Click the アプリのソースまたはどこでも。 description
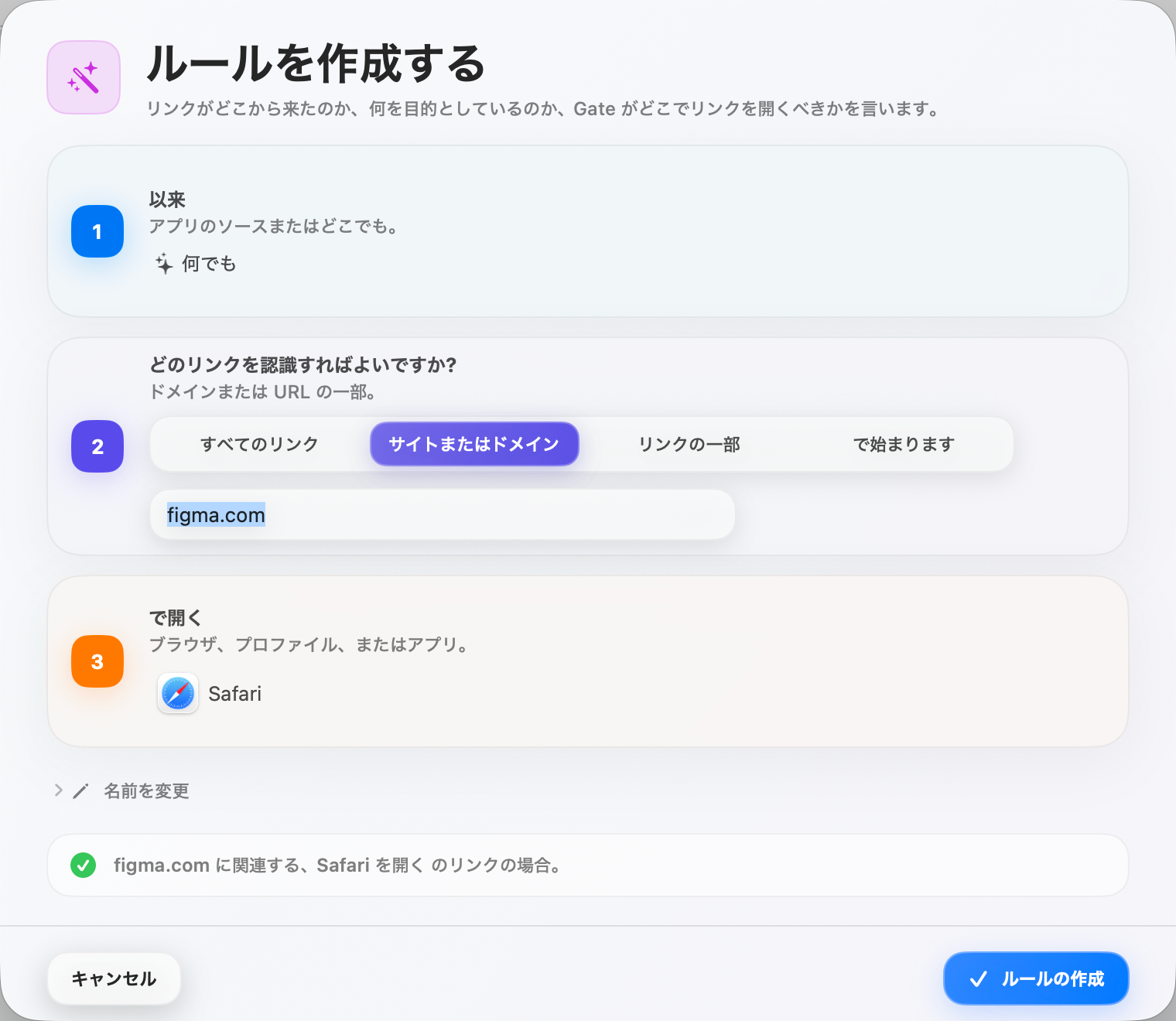Image resolution: width=1176 pixels, height=1021 pixels. 273,227
